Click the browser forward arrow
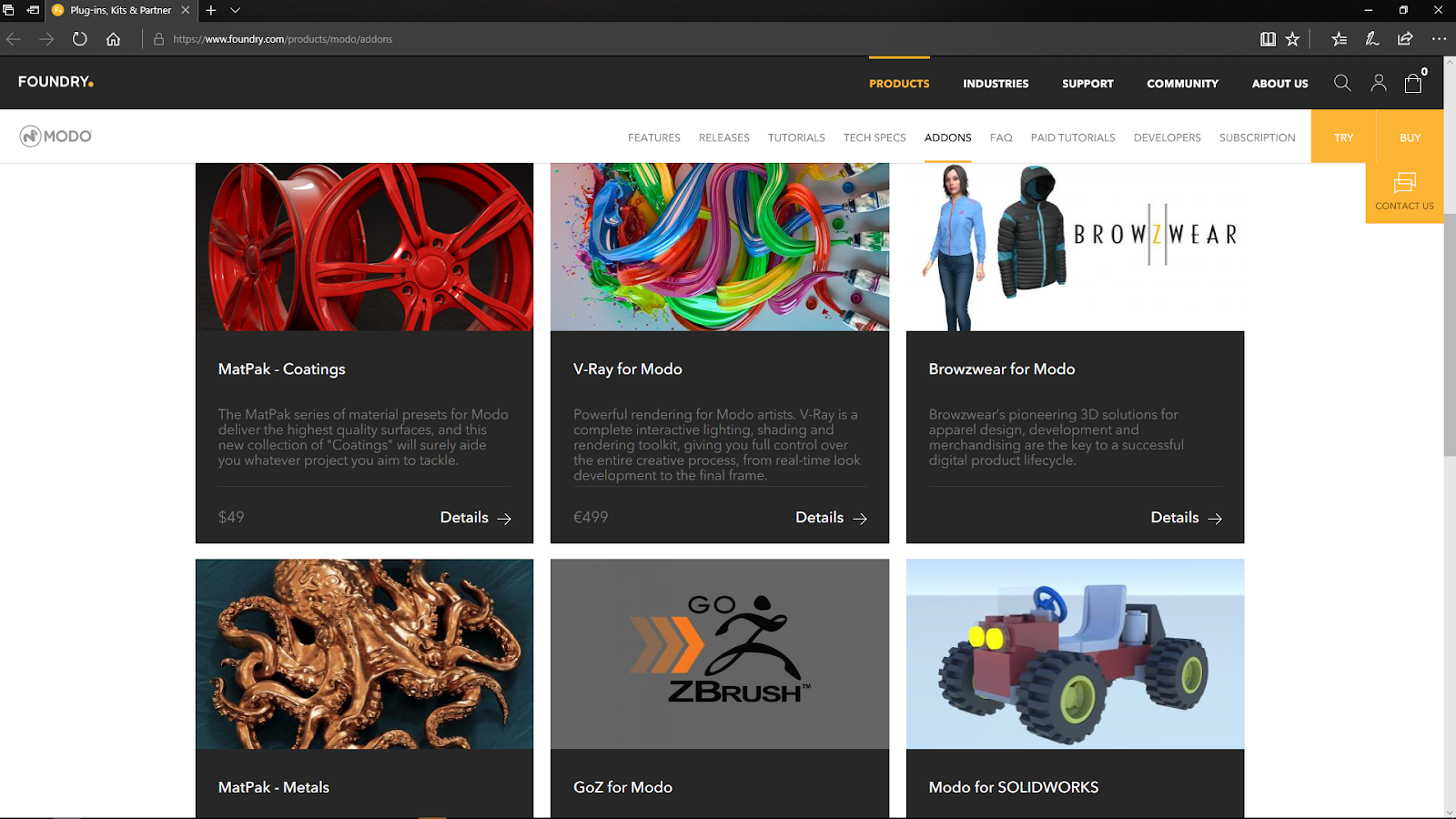 (x=46, y=39)
